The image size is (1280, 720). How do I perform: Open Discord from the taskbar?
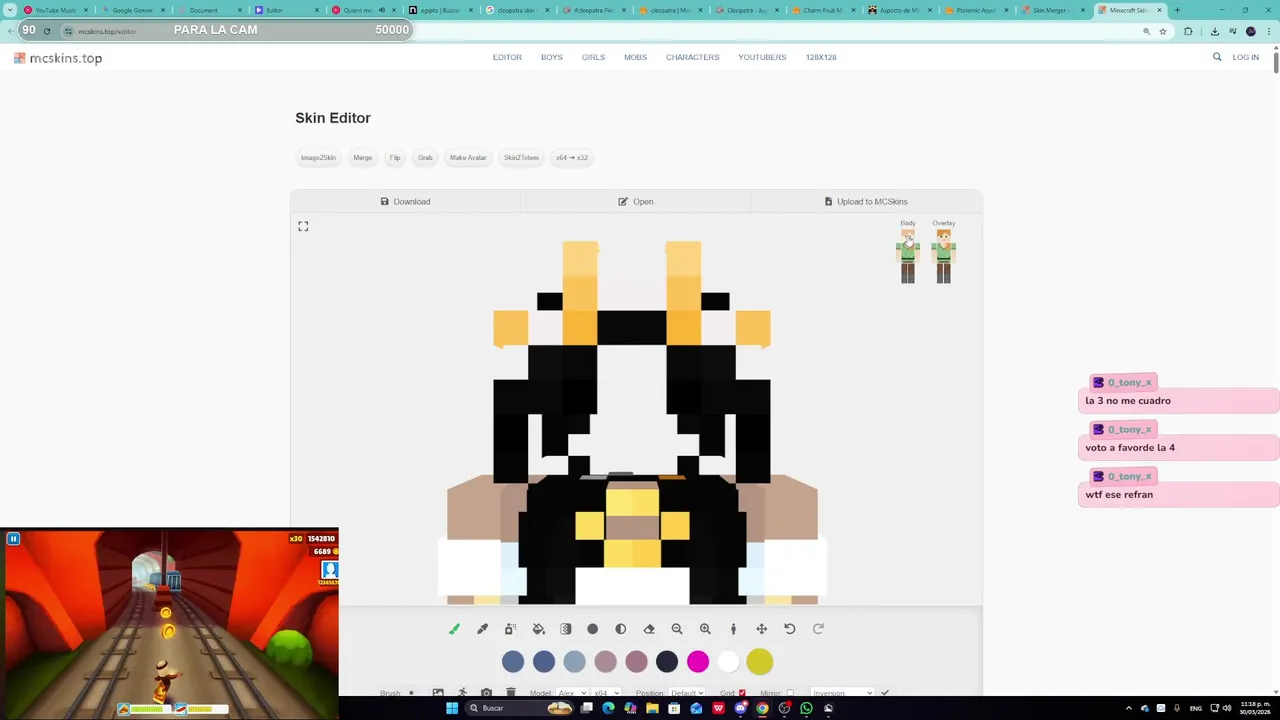click(740, 708)
